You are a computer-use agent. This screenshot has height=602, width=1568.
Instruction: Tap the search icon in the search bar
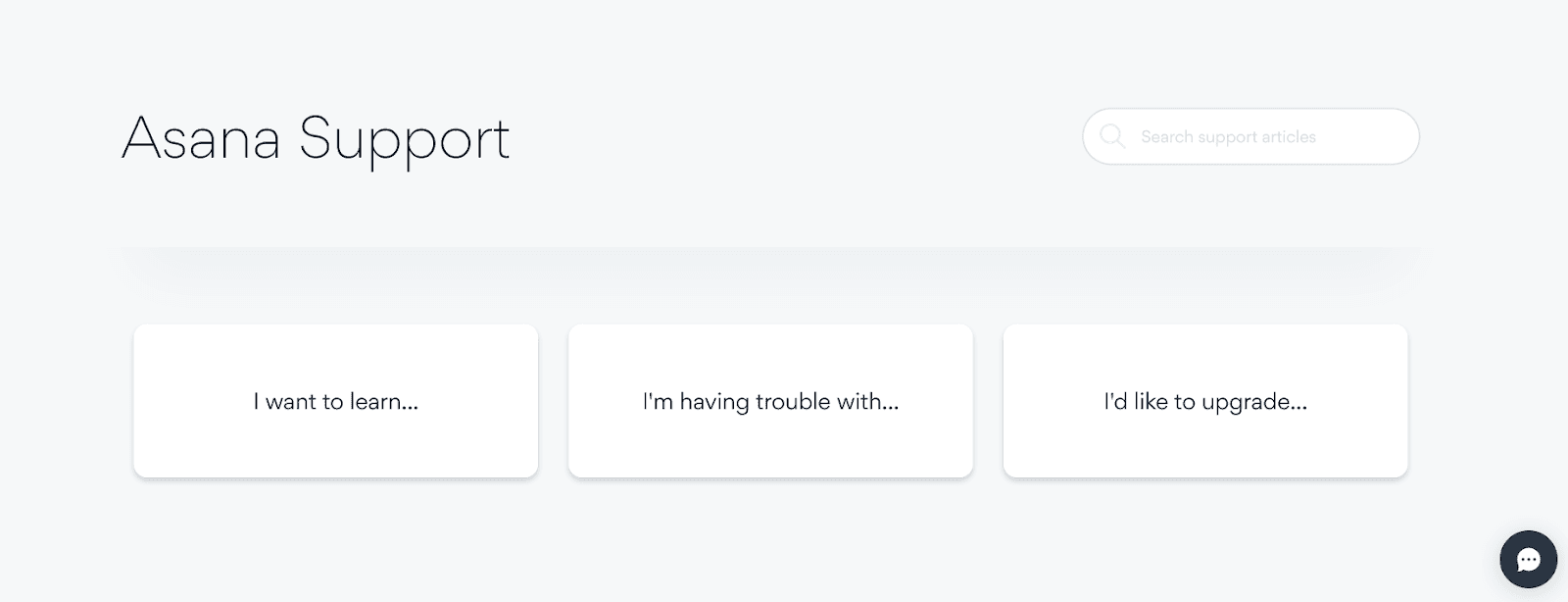(x=1112, y=136)
